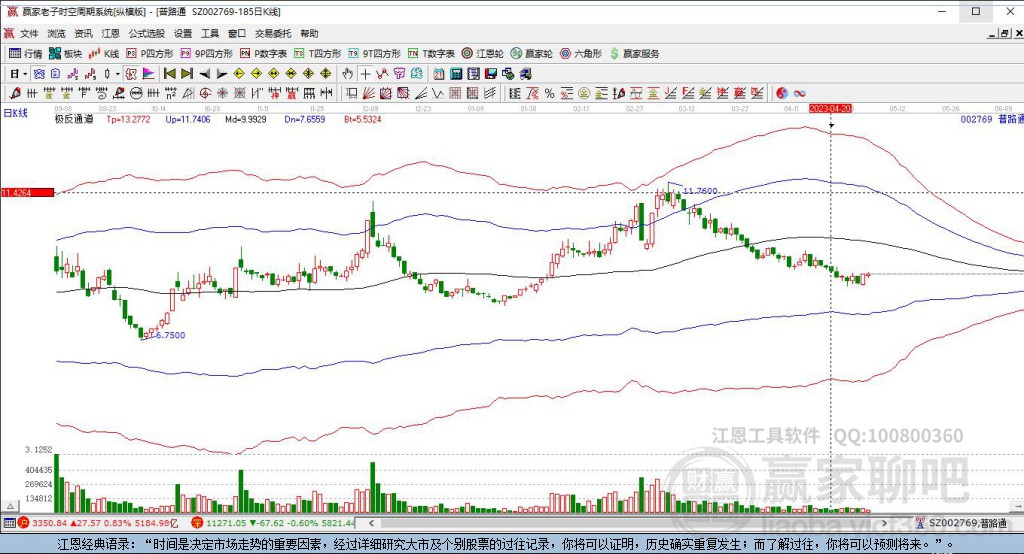Viewport: 1024px width, 554px height.
Task: Toggle the pressed red 极 indicator button
Action: click(131, 74)
